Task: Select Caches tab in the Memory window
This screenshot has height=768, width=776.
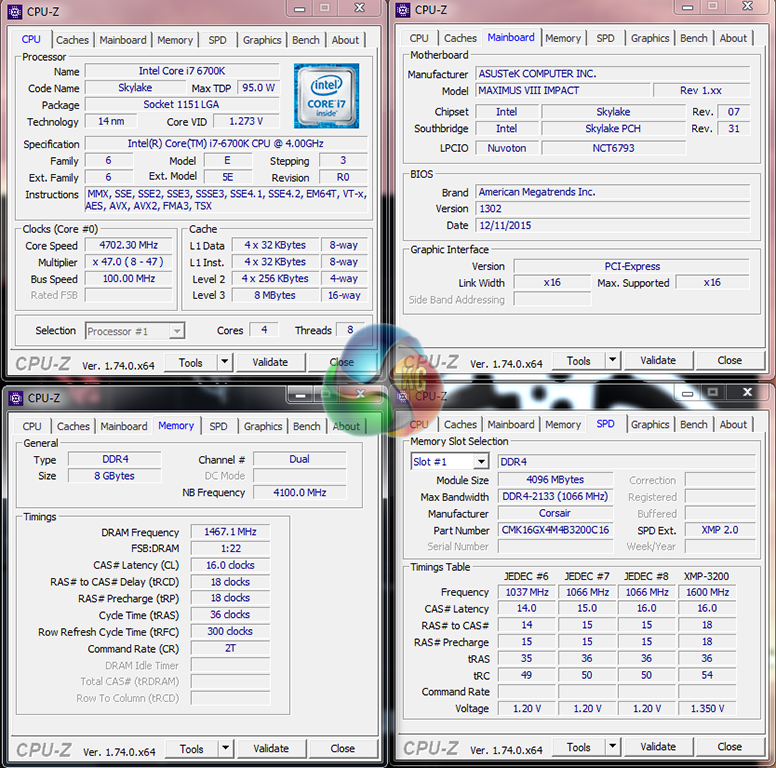Action: (73, 426)
